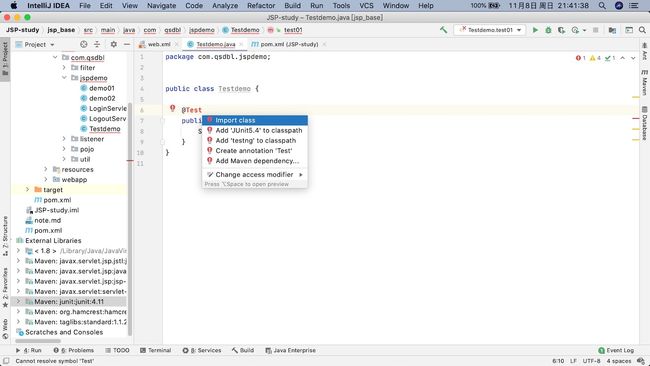Open the Structure tool window tab
Image resolution: width=650 pixels, height=366 pixels.
(x=5, y=236)
